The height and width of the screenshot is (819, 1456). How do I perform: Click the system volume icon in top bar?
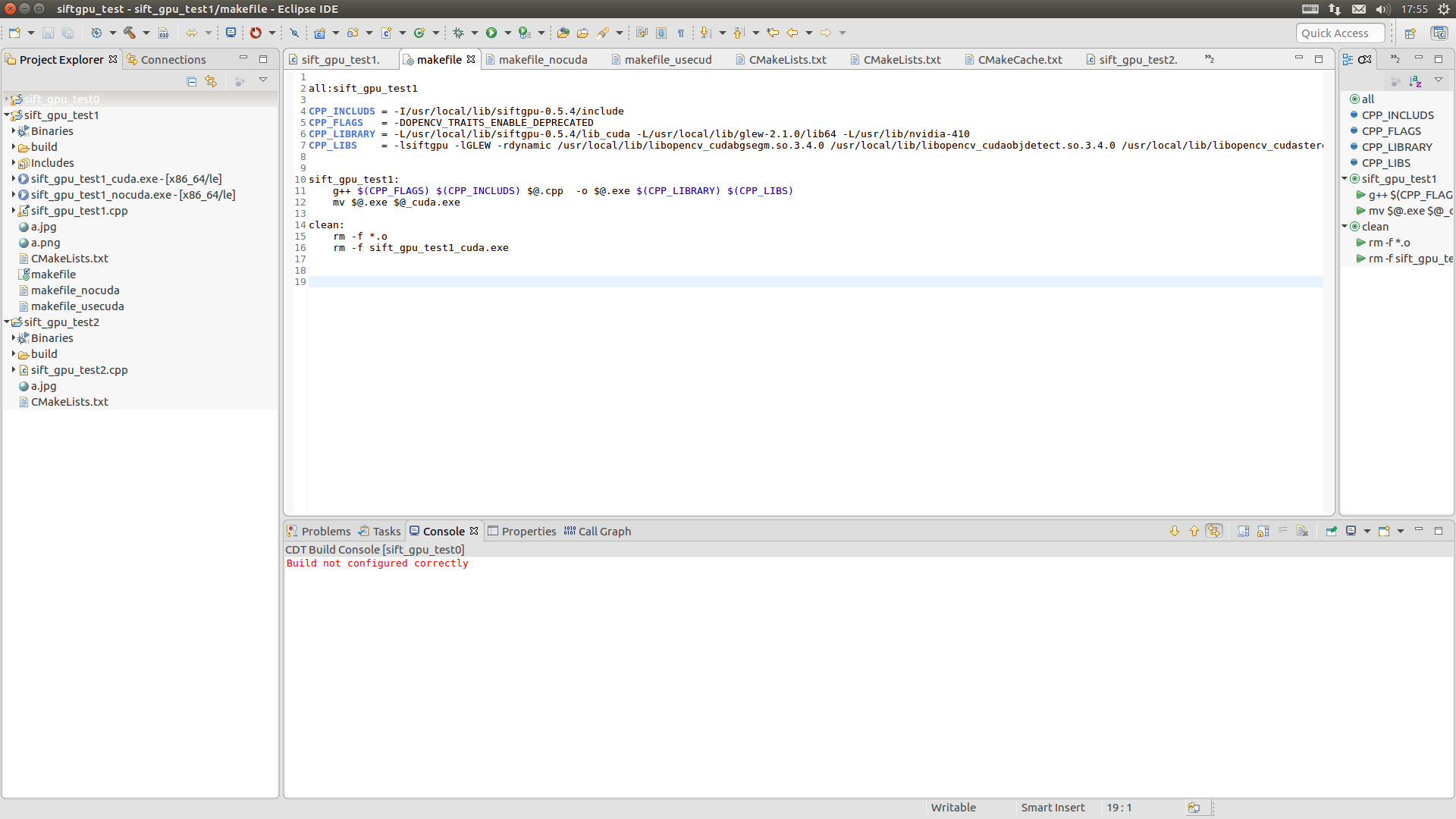click(1382, 9)
